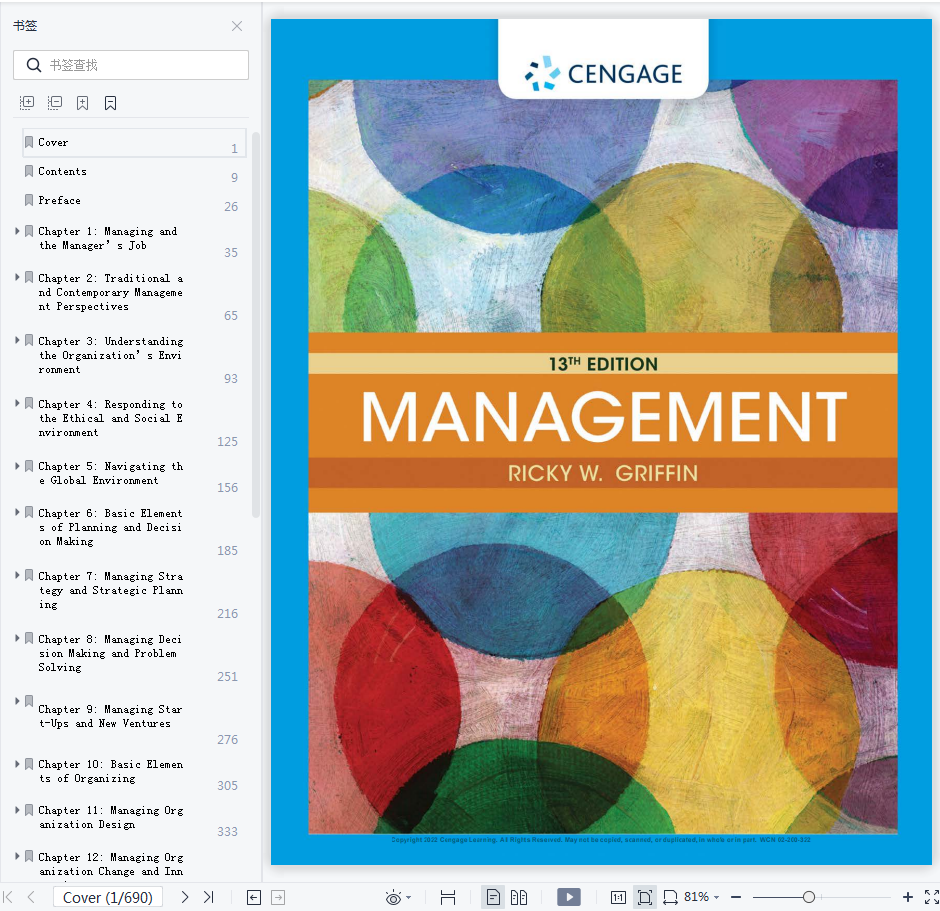Click the magnifier icon in bookmark search
The width and height of the screenshot is (940, 911).
click(x=34, y=65)
